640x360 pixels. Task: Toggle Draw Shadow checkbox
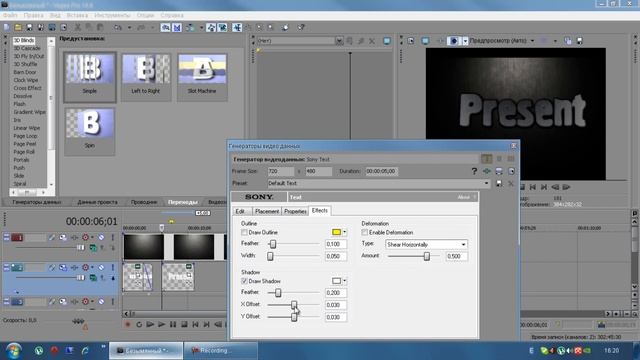tap(244, 281)
